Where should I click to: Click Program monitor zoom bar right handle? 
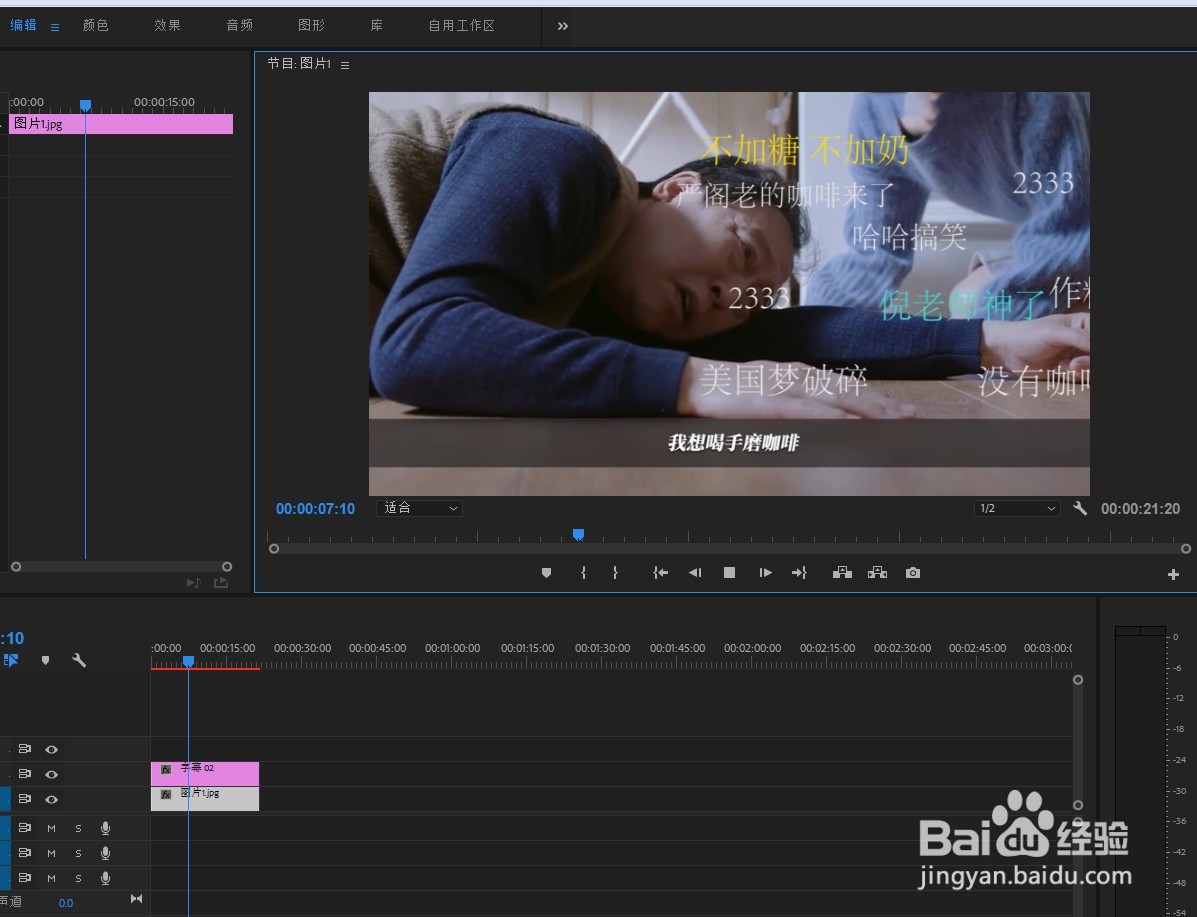[1186, 548]
